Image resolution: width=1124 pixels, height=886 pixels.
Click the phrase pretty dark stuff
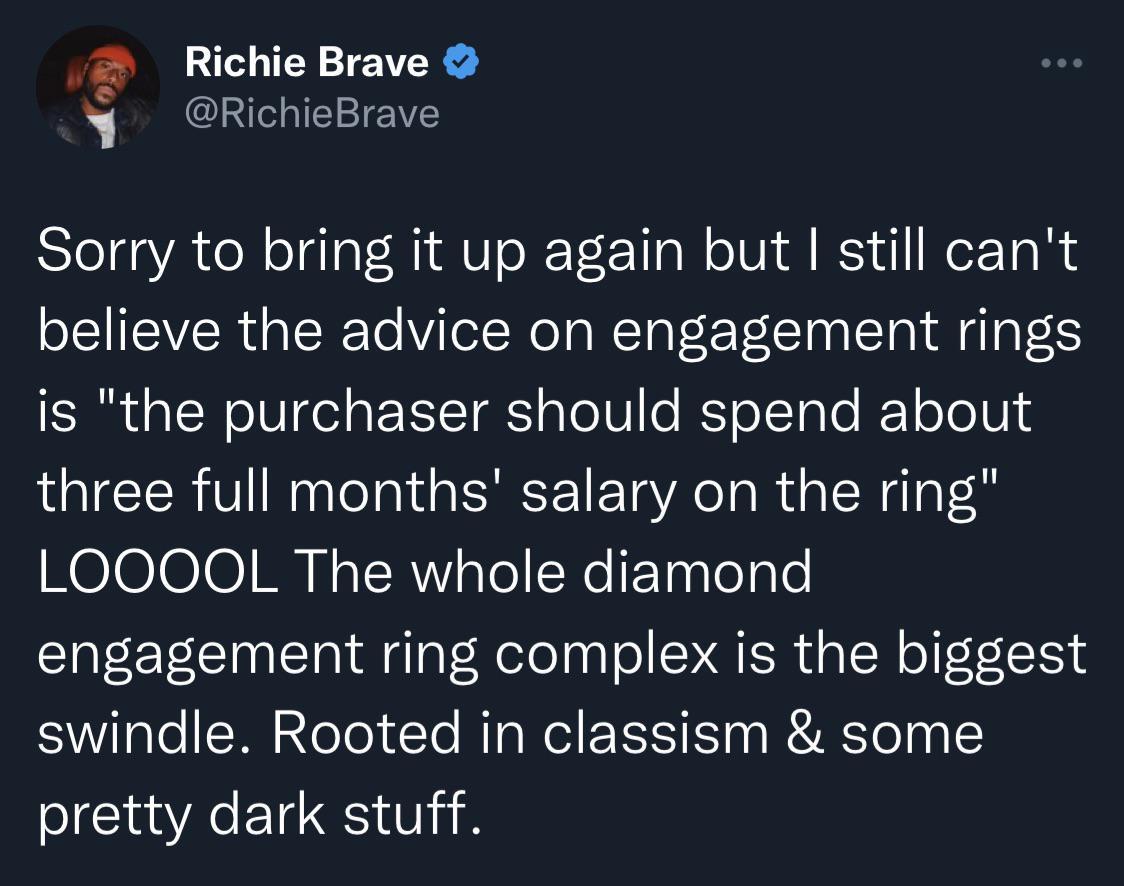tap(259, 816)
